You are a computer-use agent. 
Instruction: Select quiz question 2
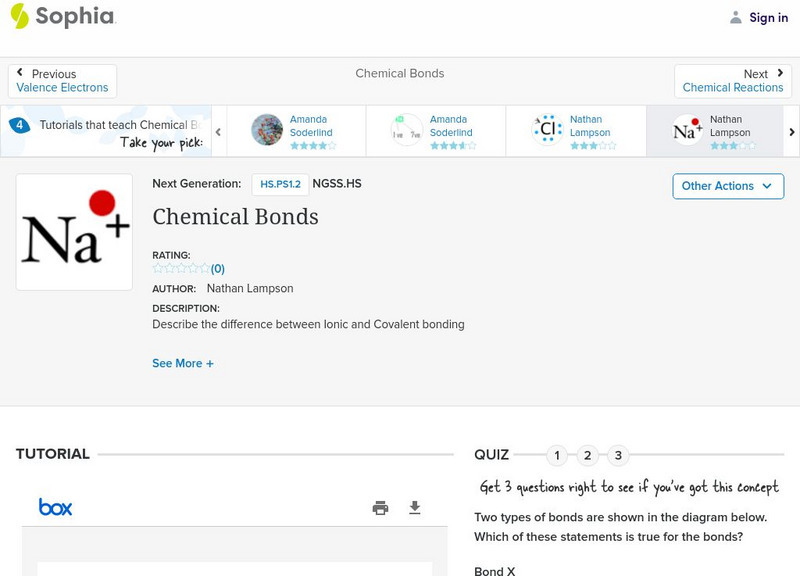588,456
